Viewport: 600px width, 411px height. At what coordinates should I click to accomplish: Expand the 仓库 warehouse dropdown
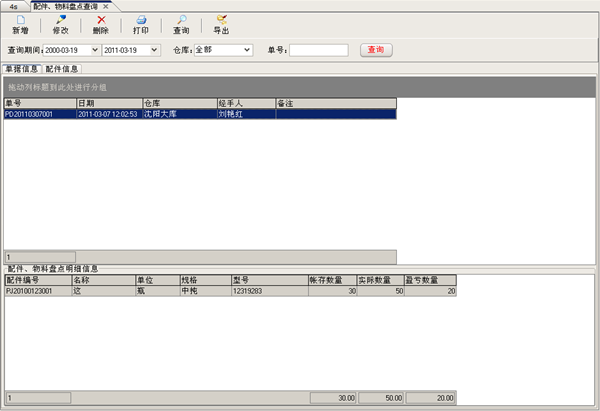point(246,49)
